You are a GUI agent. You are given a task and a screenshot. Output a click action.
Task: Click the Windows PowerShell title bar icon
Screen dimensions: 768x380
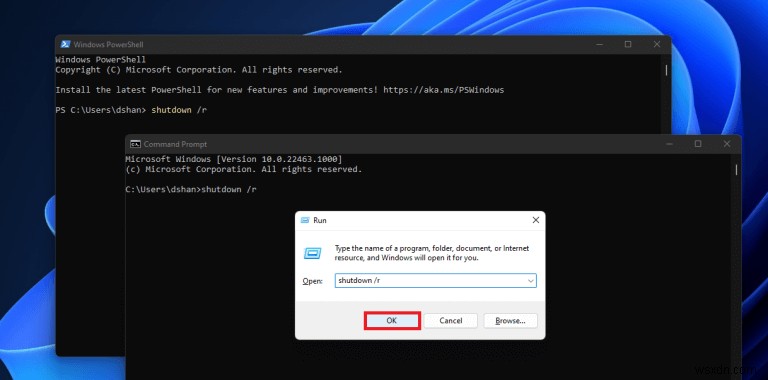[65, 44]
